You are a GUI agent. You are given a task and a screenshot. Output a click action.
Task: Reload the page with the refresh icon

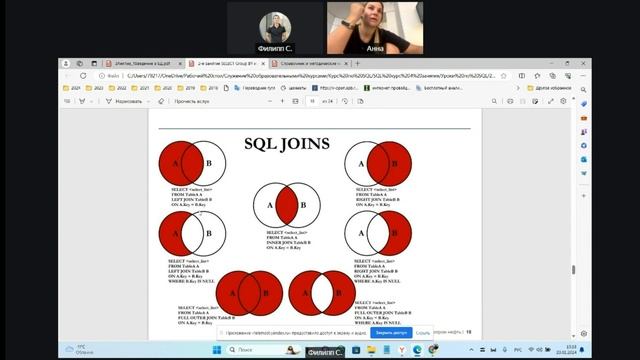click(x=83, y=76)
